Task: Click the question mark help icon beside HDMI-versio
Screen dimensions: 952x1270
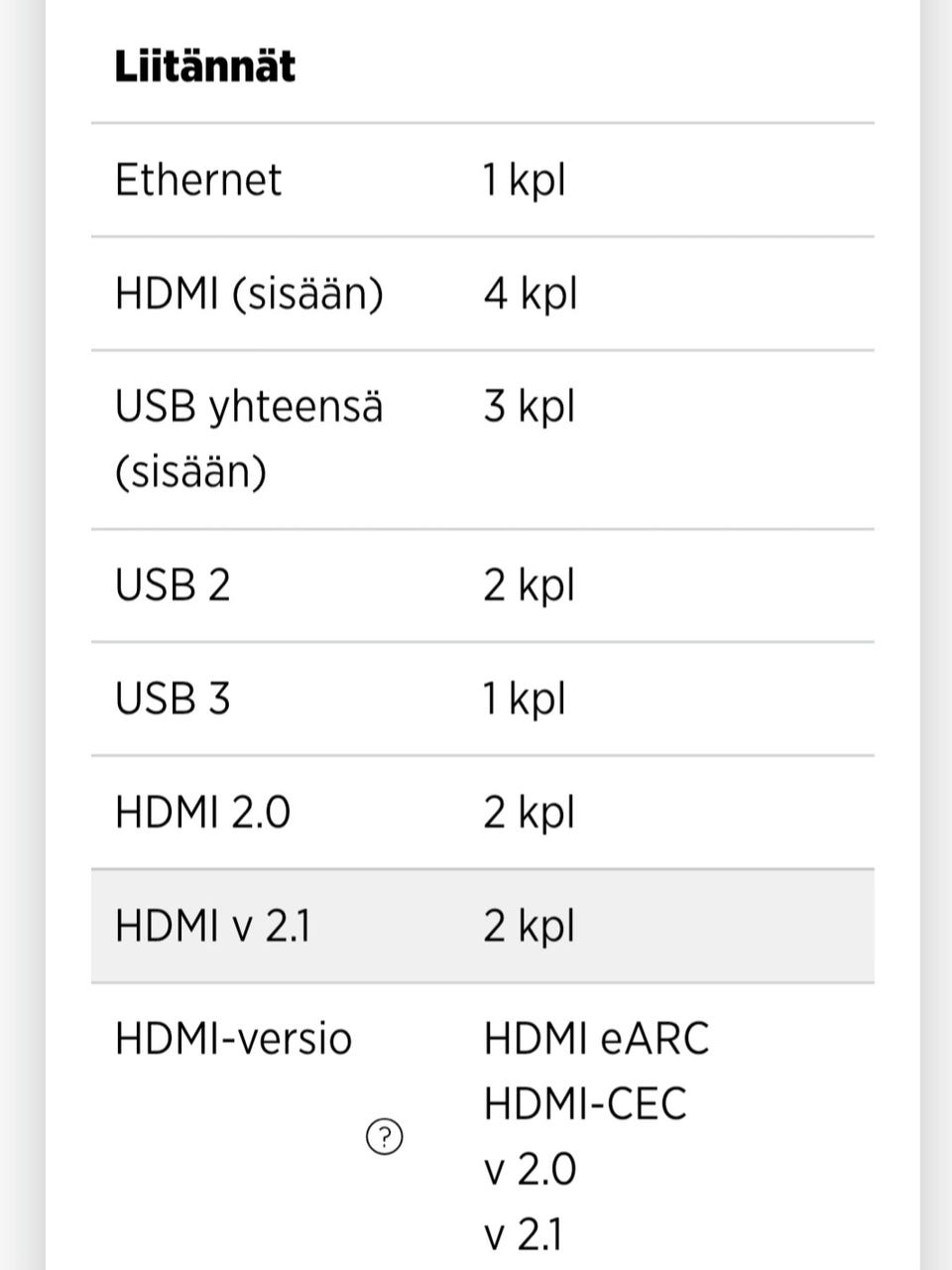Action: (385, 1137)
